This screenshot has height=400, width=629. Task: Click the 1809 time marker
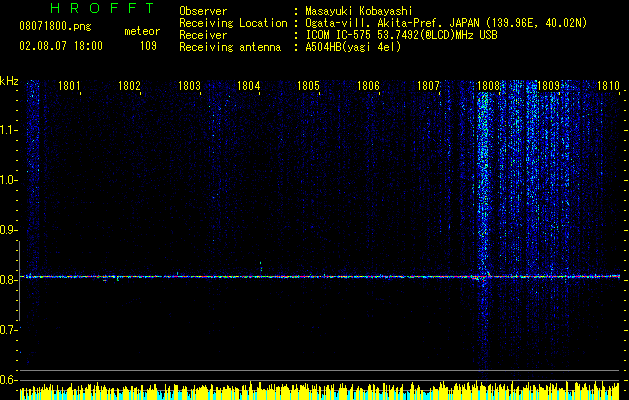pyautogui.click(x=548, y=86)
